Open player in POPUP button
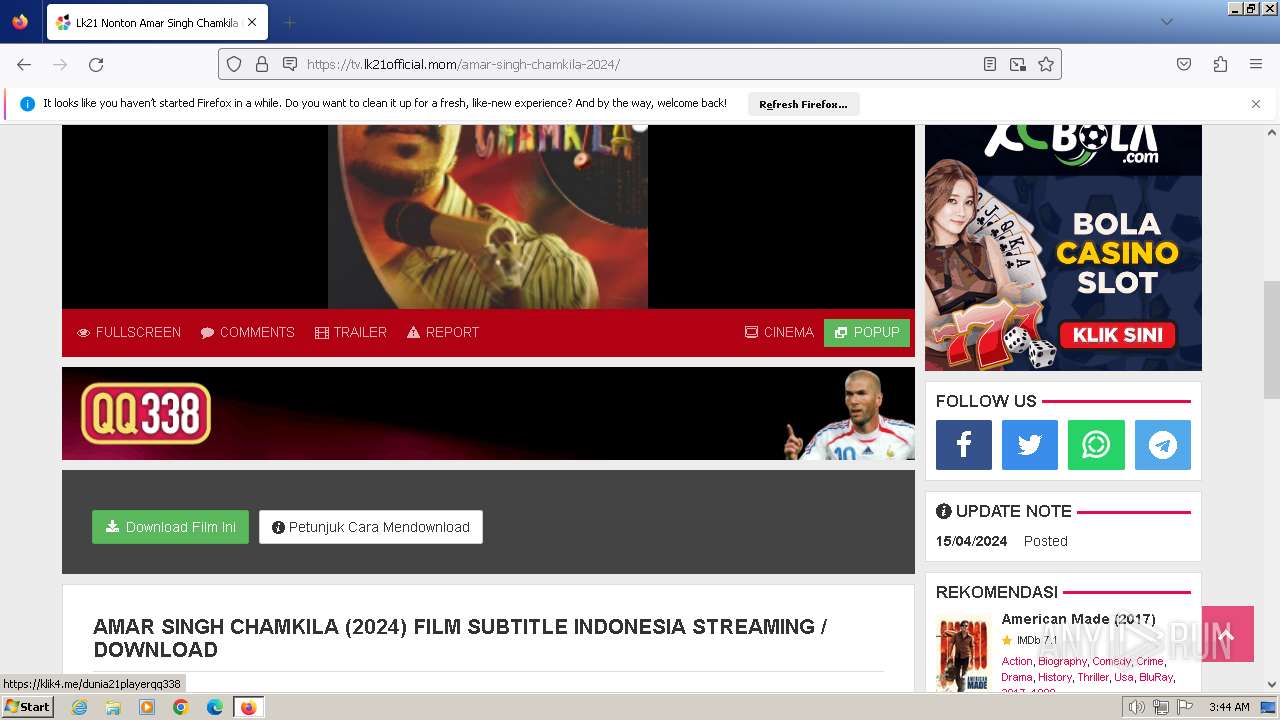Image resolution: width=1280 pixels, height=720 pixels. [867, 332]
